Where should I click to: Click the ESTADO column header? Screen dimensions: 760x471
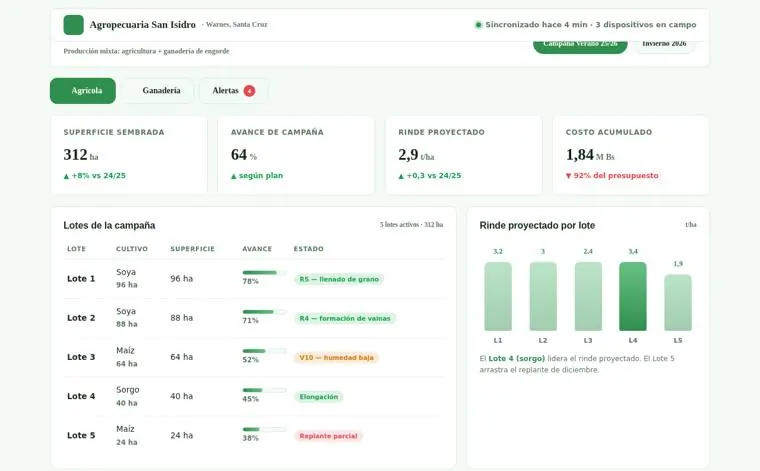(309, 249)
